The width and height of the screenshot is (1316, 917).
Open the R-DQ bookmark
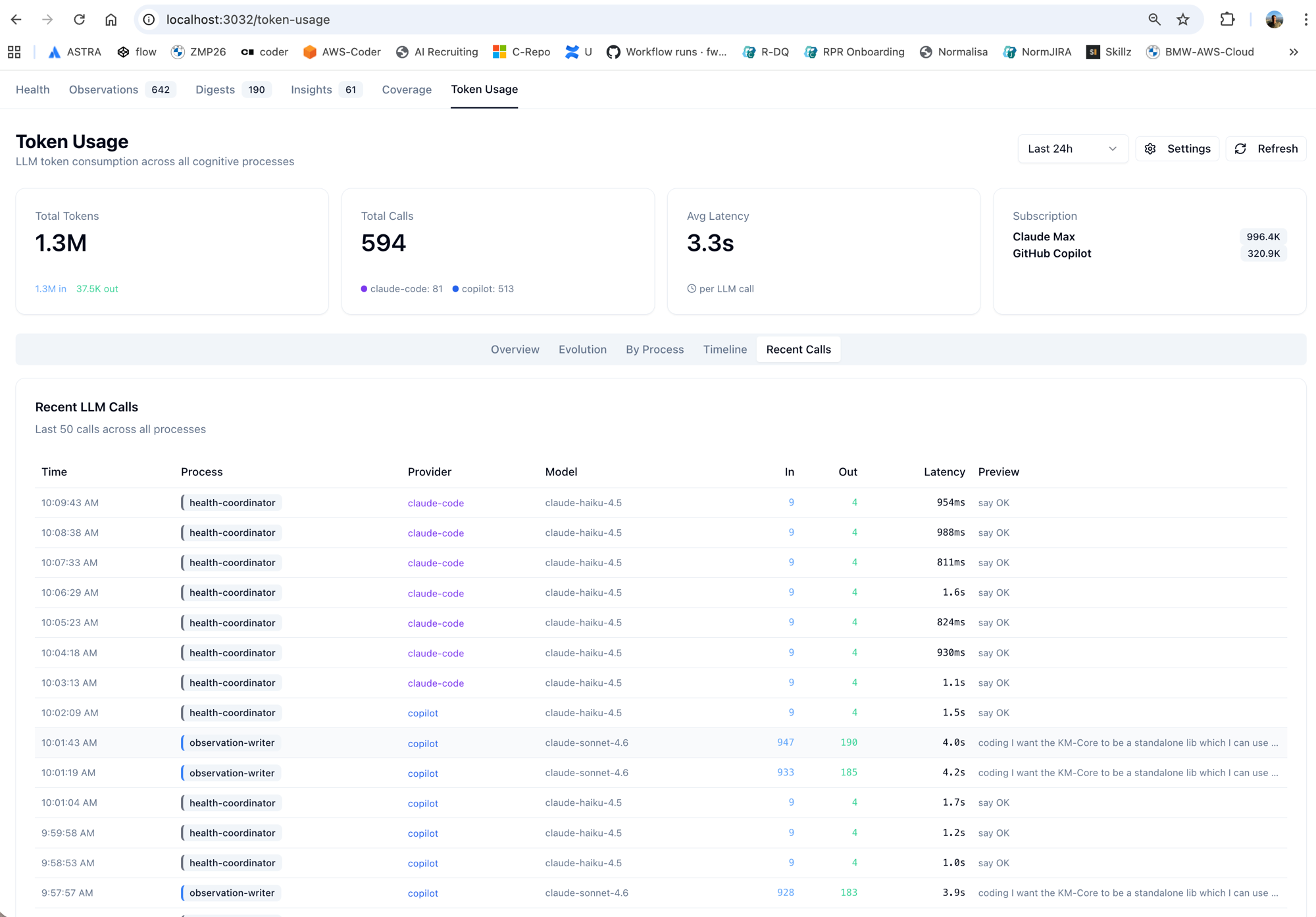(766, 52)
